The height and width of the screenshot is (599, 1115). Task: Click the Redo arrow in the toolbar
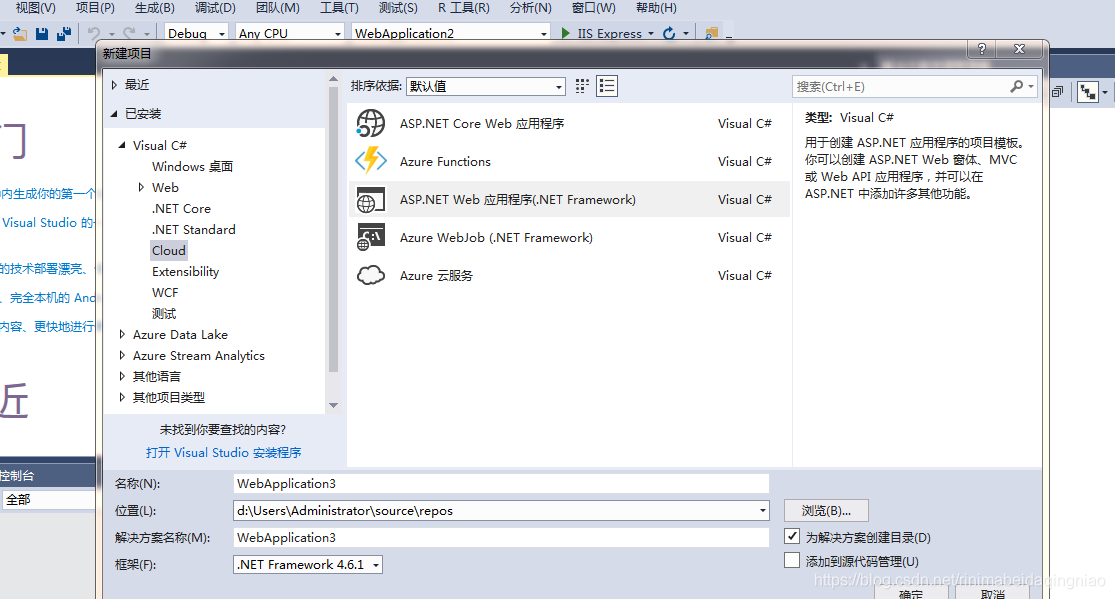129,33
